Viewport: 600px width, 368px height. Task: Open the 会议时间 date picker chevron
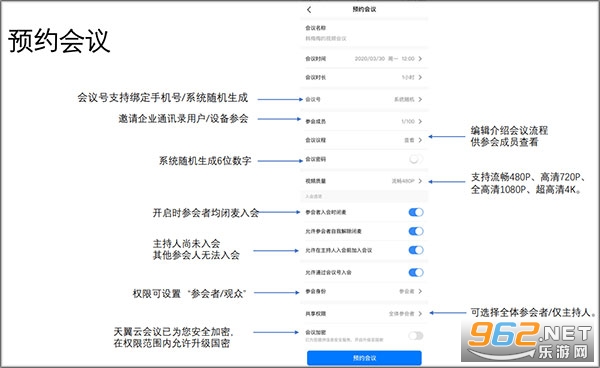(x=420, y=59)
